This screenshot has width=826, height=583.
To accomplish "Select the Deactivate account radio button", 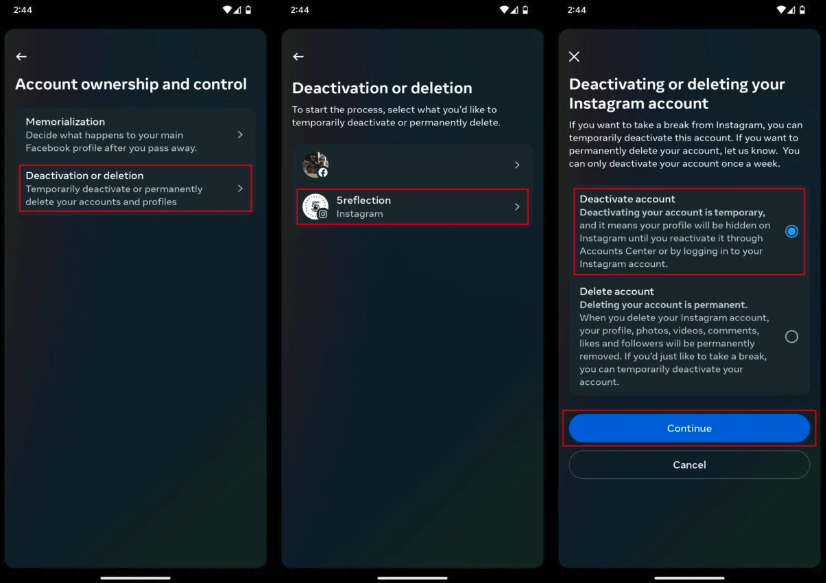I will 791,231.
